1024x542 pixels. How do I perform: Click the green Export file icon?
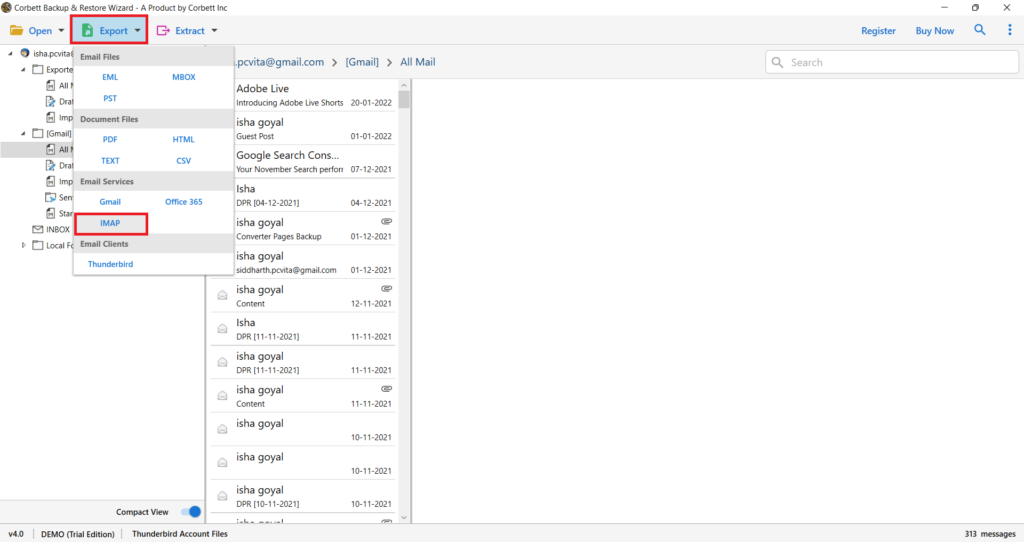[87, 31]
